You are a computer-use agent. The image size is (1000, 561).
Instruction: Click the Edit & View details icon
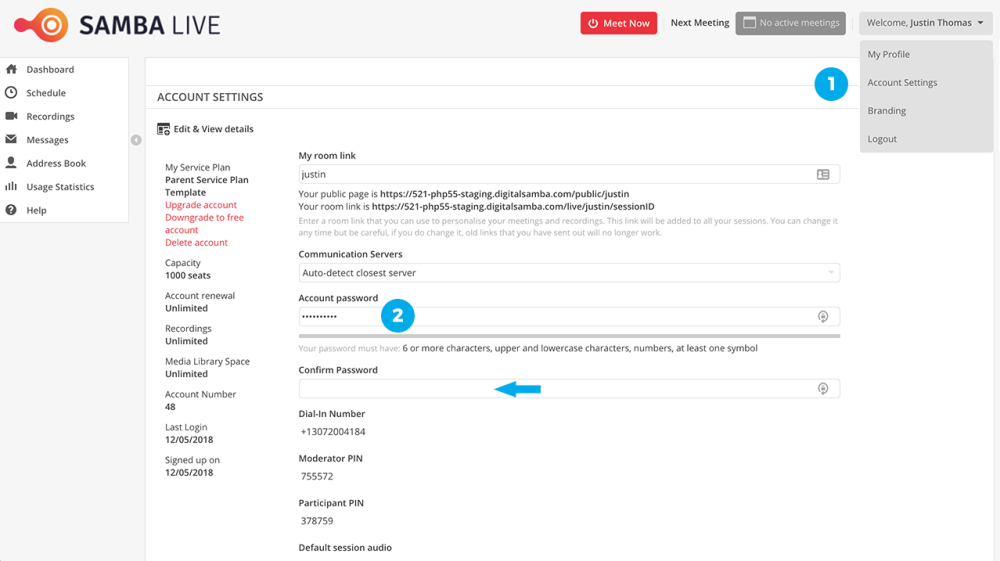point(163,129)
